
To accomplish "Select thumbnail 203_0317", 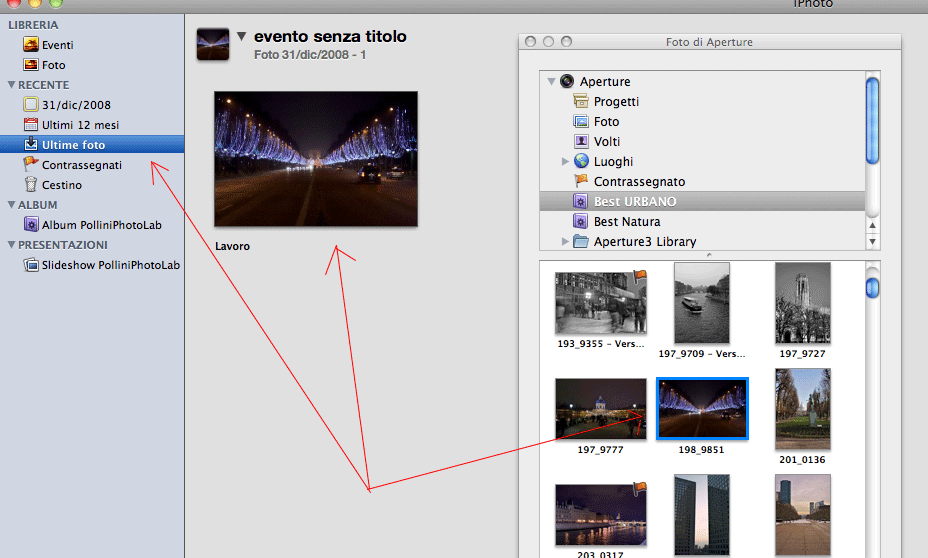I will (601, 515).
